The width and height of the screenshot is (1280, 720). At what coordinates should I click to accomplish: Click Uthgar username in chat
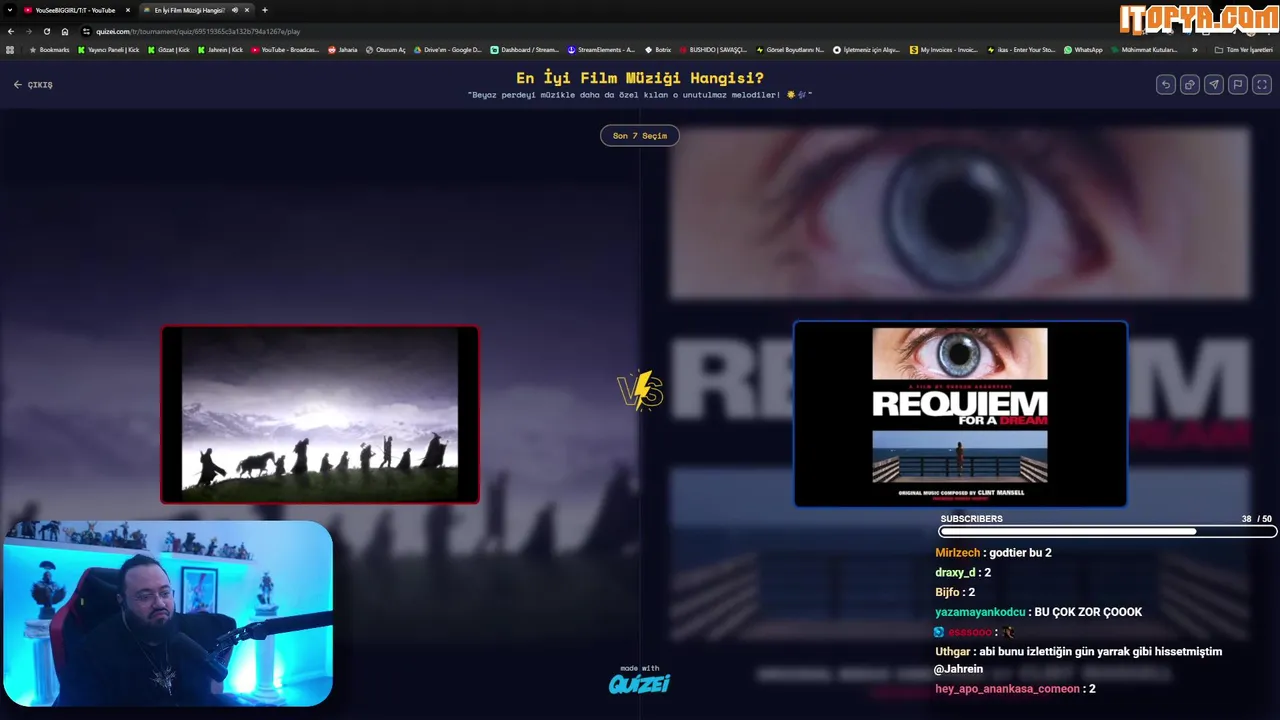[x=953, y=651]
